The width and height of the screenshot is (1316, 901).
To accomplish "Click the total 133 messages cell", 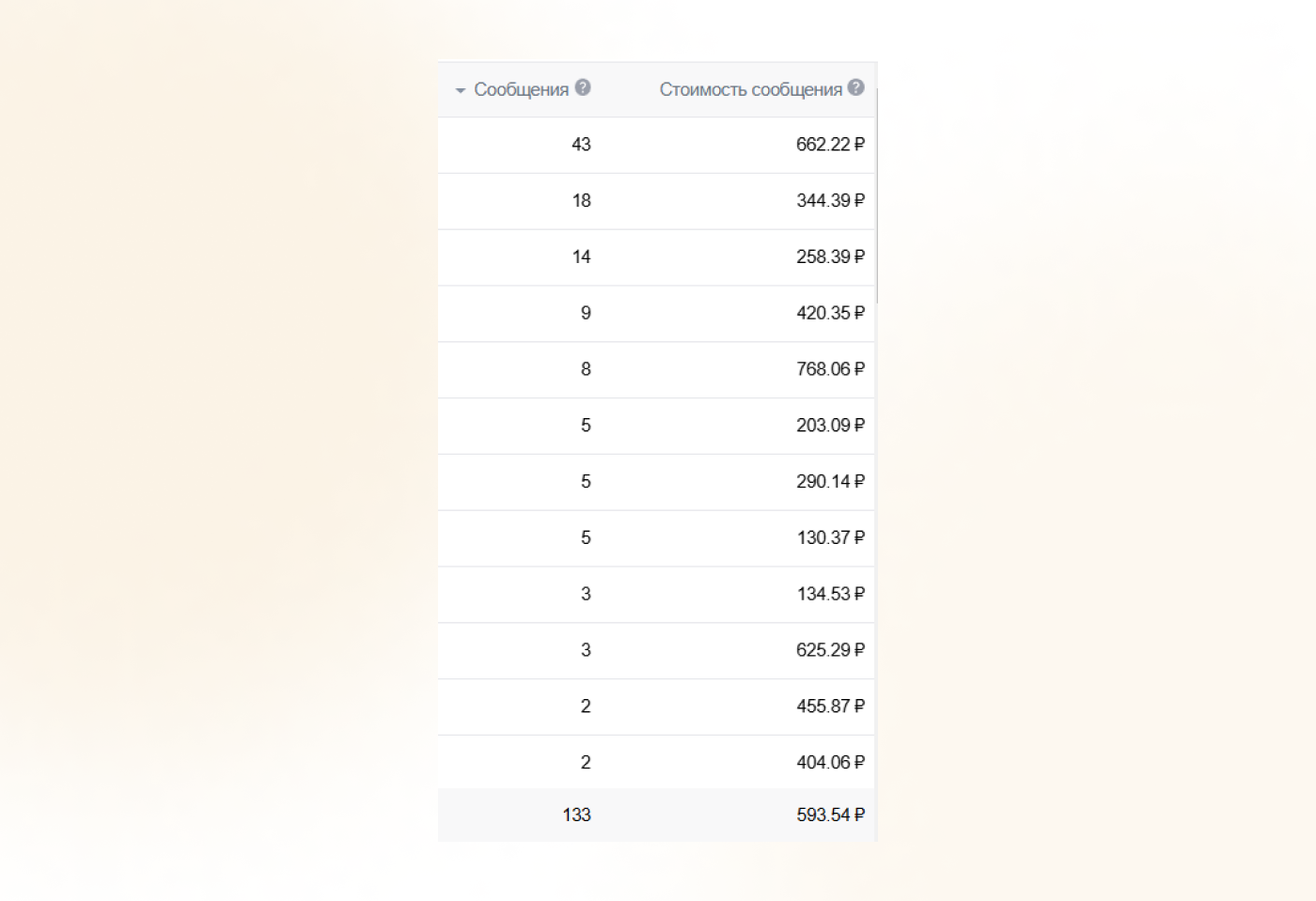I will (x=576, y=816).
